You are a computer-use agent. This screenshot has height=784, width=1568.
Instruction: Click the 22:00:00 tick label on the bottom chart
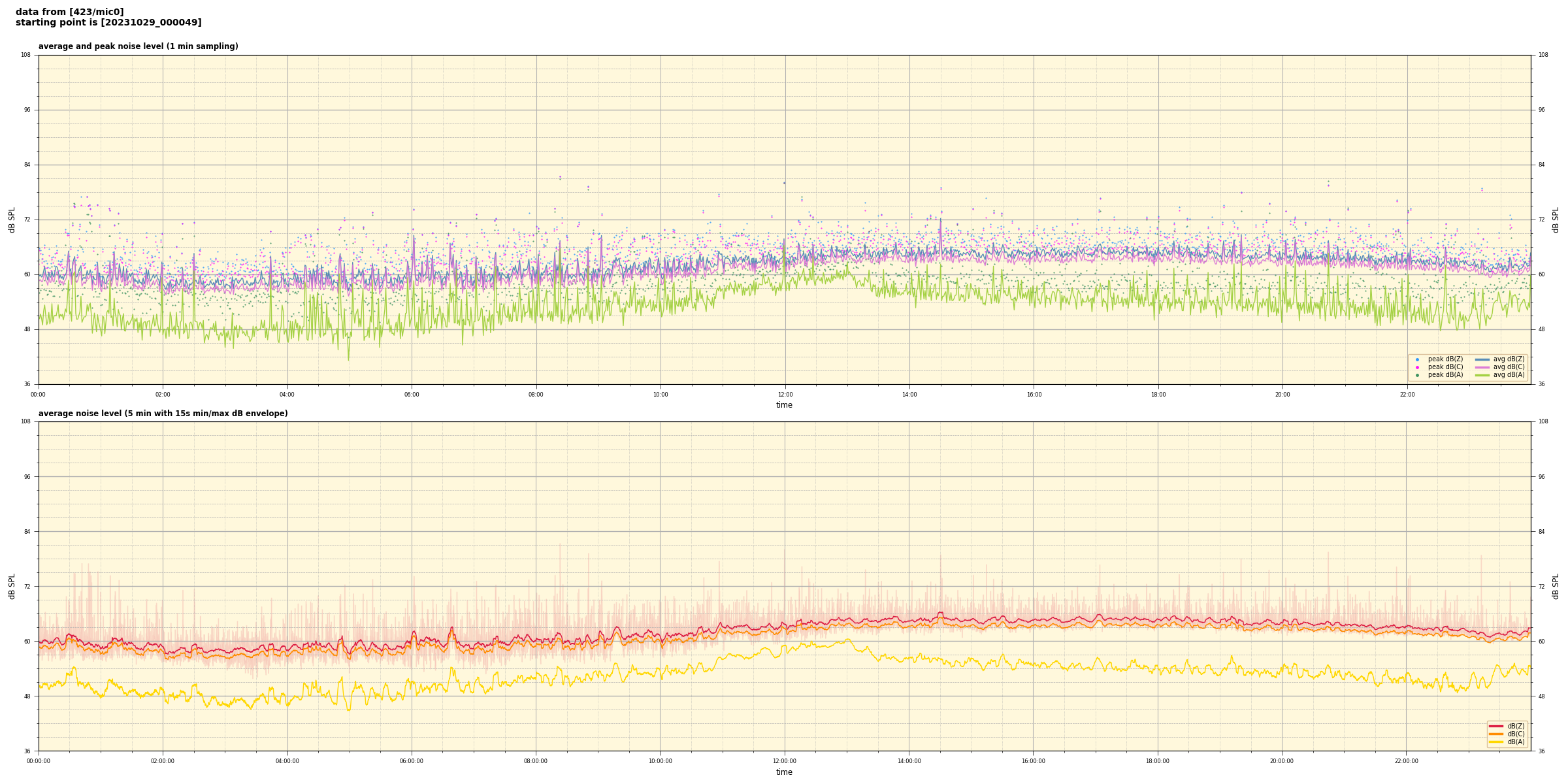click(x=1407, y=761)
